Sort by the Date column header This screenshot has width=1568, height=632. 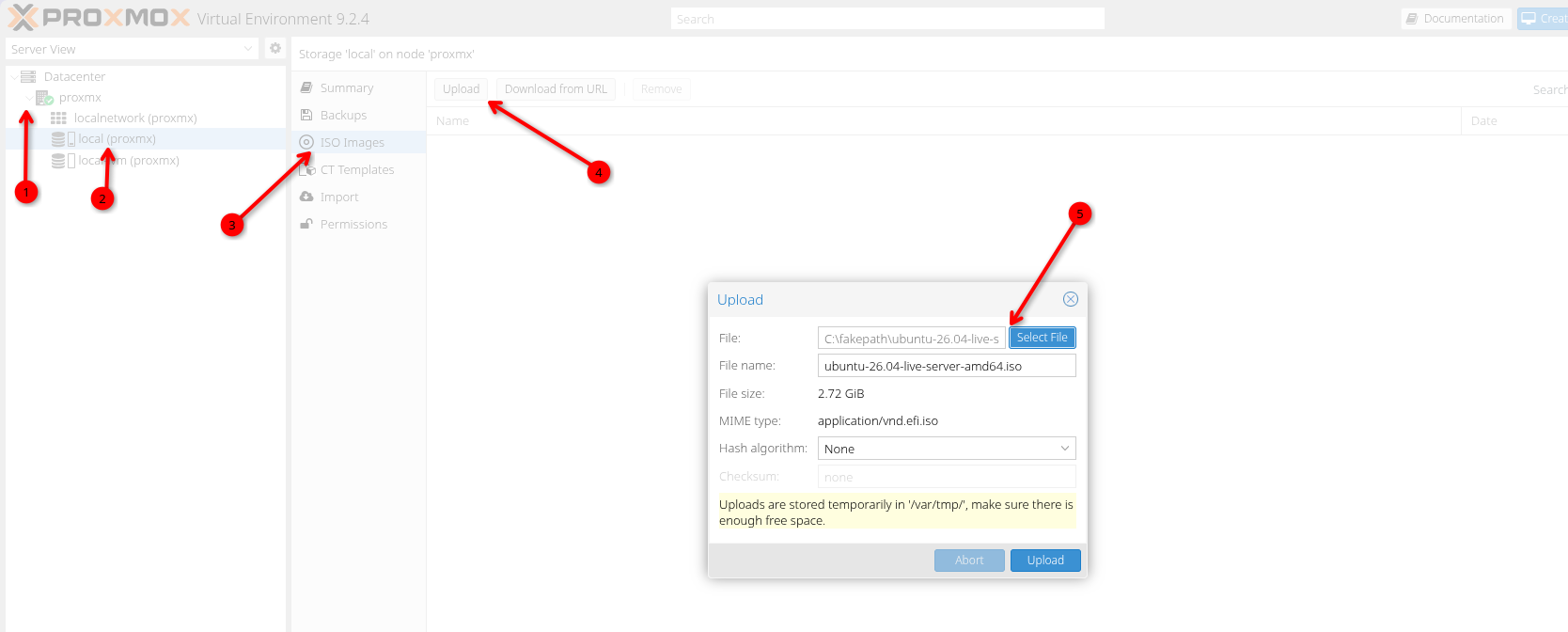1514,121
